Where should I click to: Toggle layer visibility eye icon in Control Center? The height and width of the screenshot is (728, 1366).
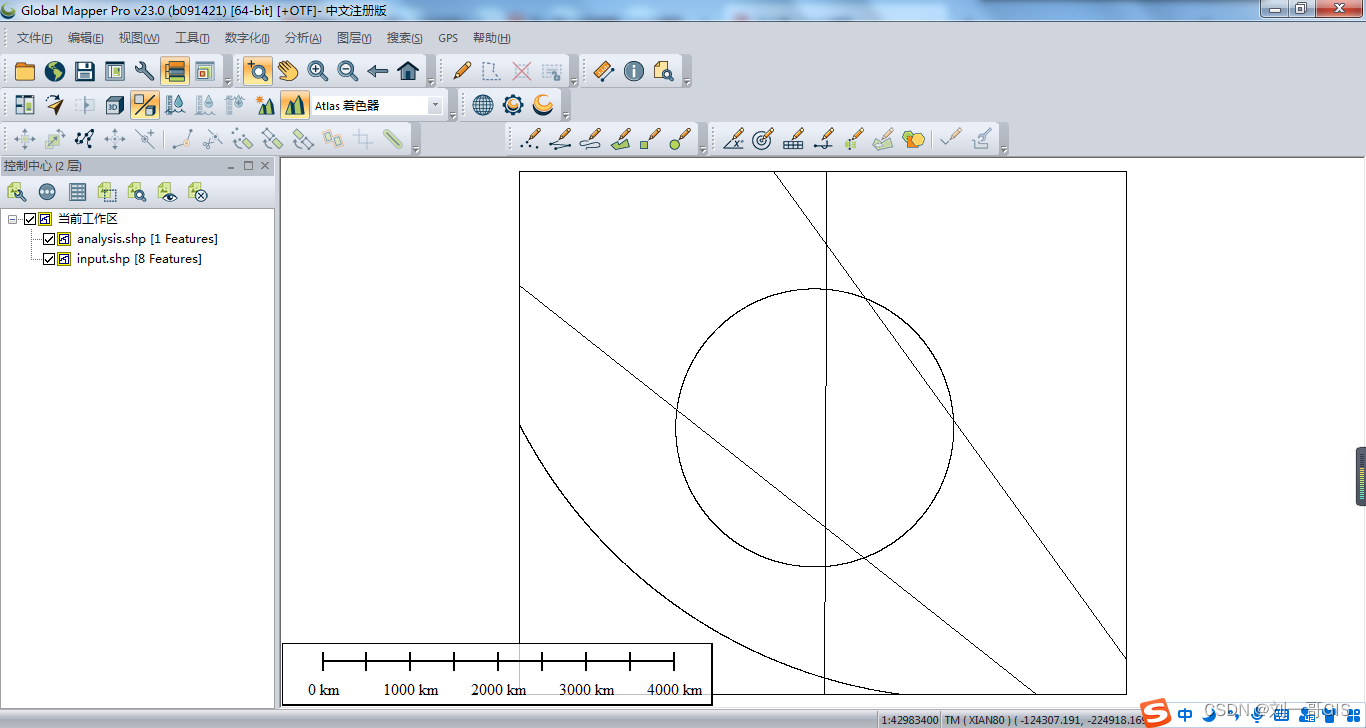[167, 192]
